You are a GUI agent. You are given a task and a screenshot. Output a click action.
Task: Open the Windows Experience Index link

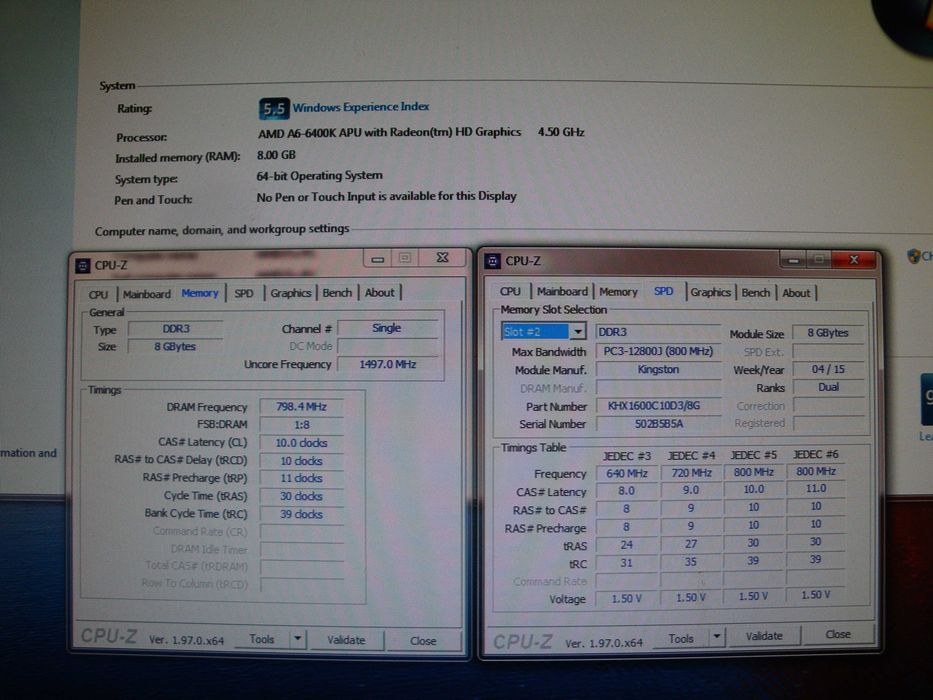point(361,107)
